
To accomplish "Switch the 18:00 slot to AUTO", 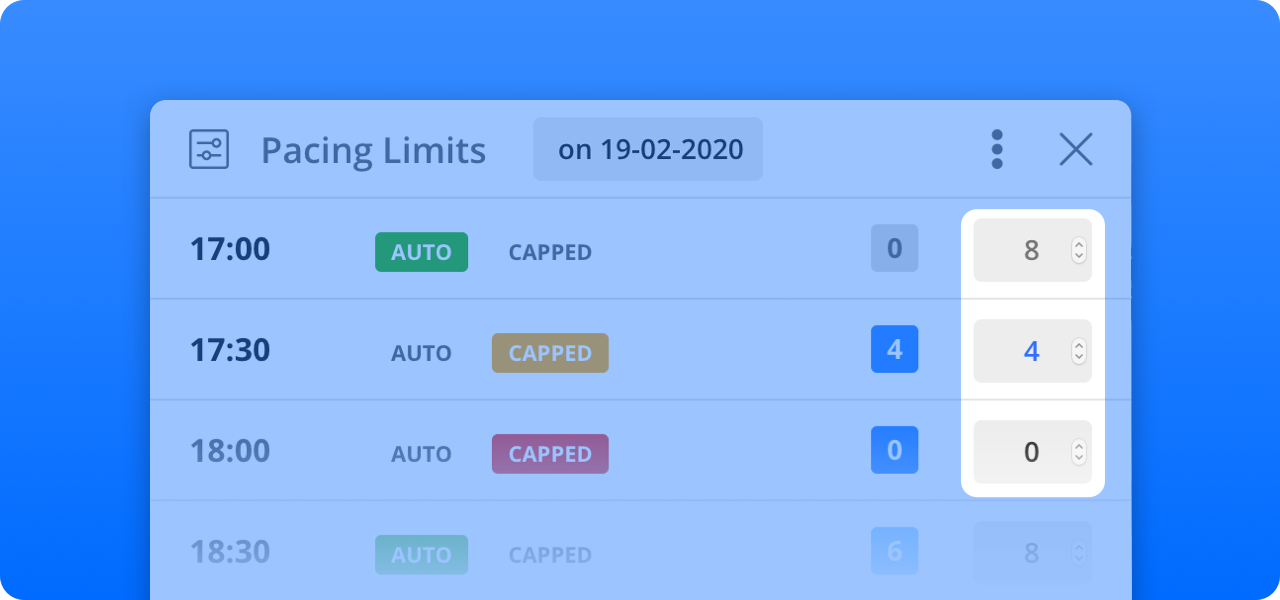I will pos(421,454).
